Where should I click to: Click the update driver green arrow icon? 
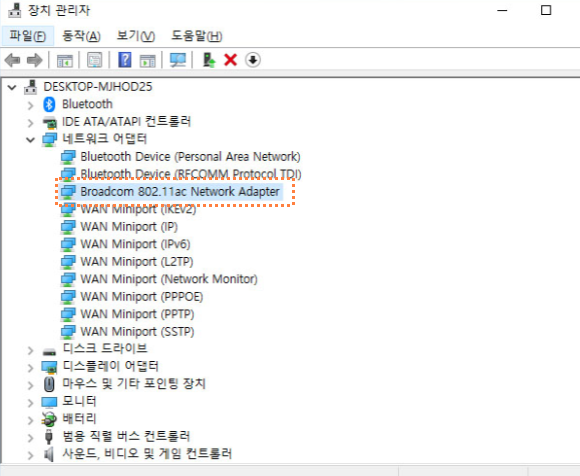209,60
